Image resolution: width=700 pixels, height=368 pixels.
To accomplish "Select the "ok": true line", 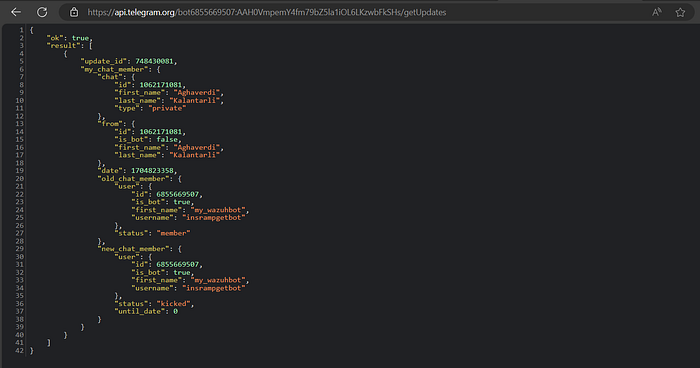I will tap(70, 38).
